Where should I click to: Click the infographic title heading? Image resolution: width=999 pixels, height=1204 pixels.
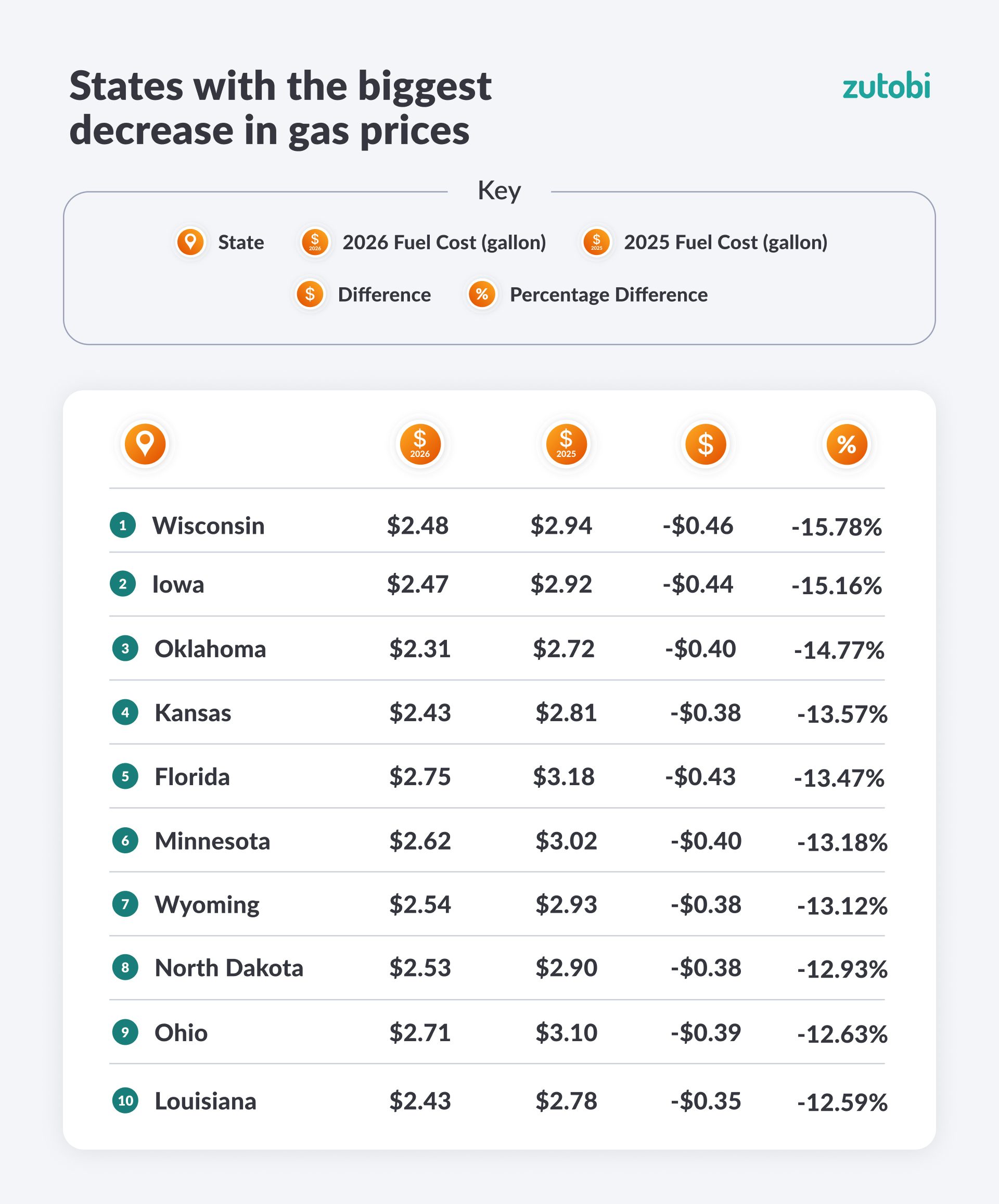[280, 108]
